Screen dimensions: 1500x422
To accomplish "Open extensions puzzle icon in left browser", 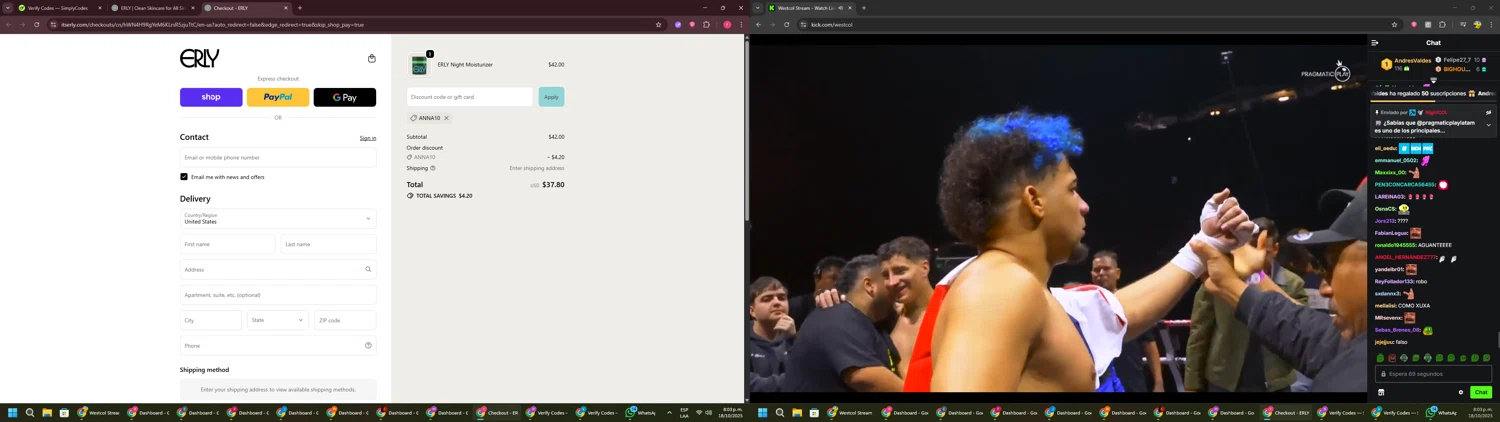I will pos(706,24).
